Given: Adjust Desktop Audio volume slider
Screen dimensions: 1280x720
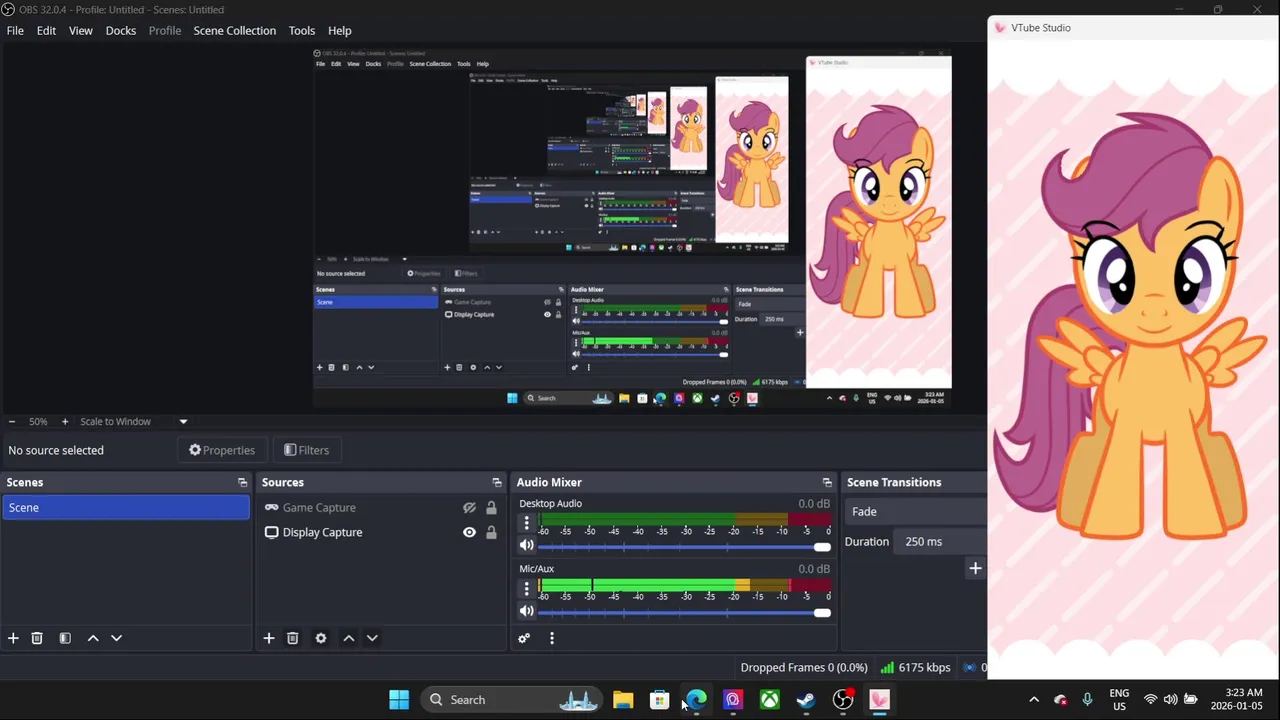Looking at the screenshot, I should (684, 547).
